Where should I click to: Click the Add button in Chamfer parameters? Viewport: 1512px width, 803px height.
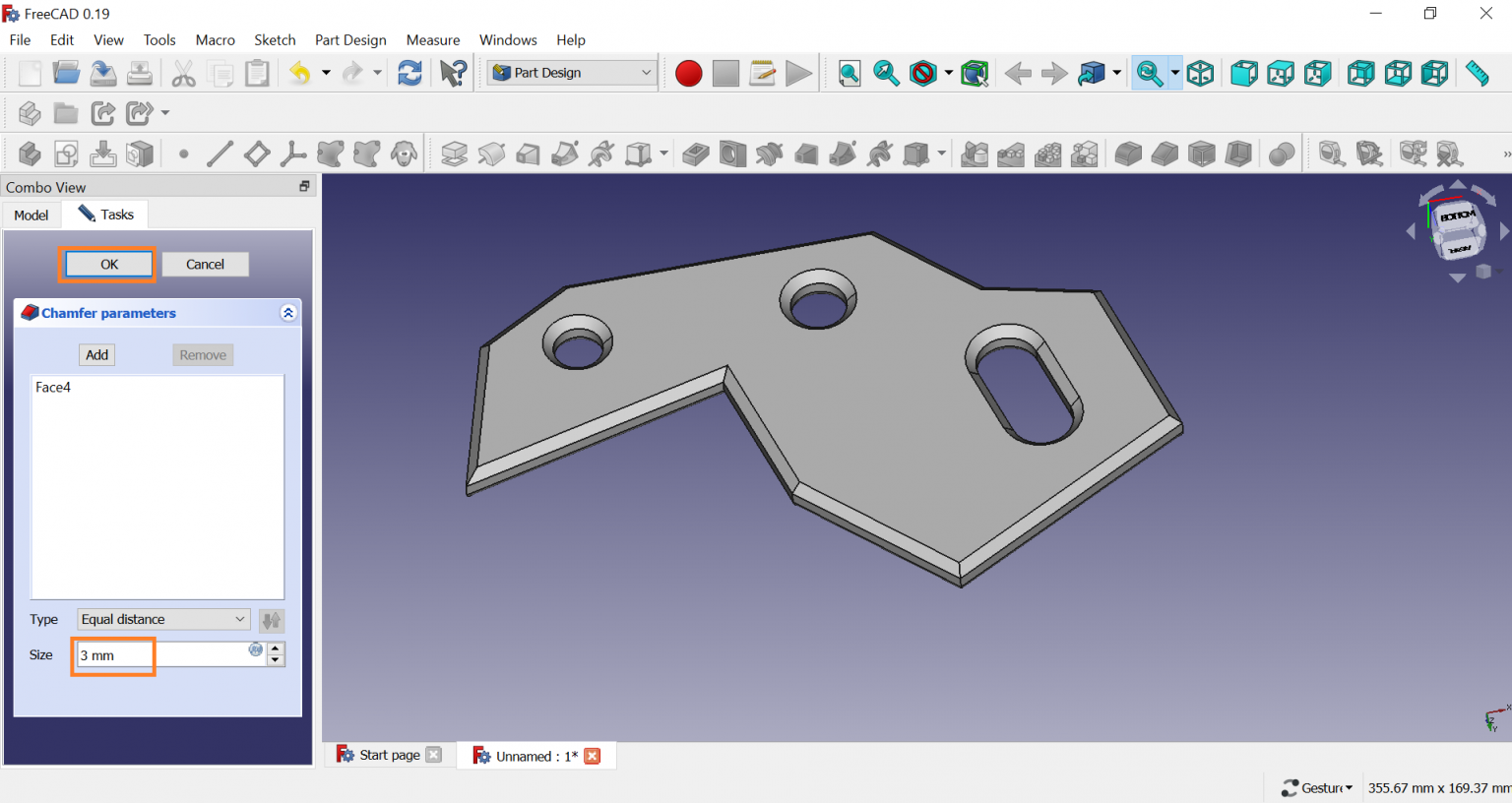[96, 355]
